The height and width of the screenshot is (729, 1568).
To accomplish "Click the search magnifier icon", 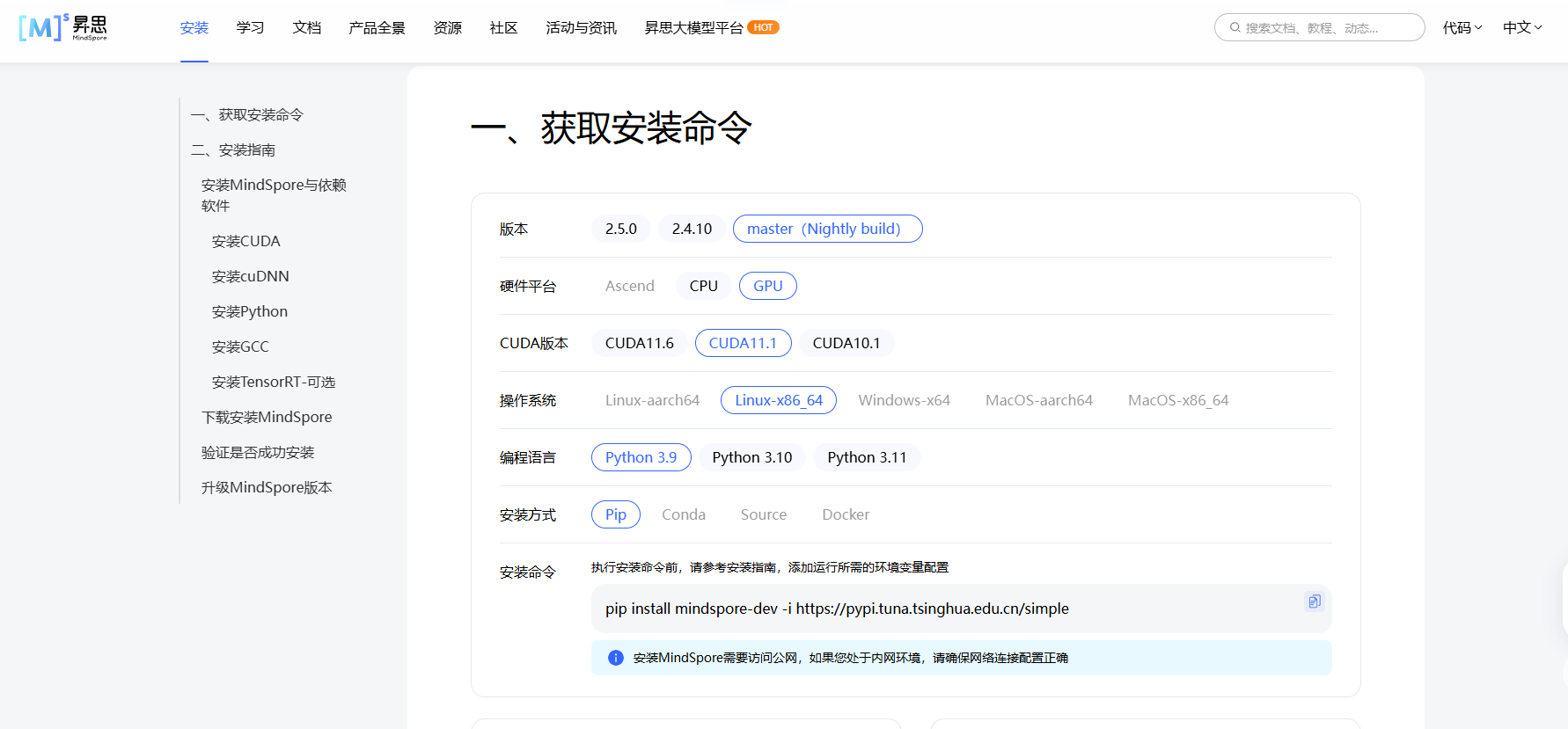I will point(1235,27).
